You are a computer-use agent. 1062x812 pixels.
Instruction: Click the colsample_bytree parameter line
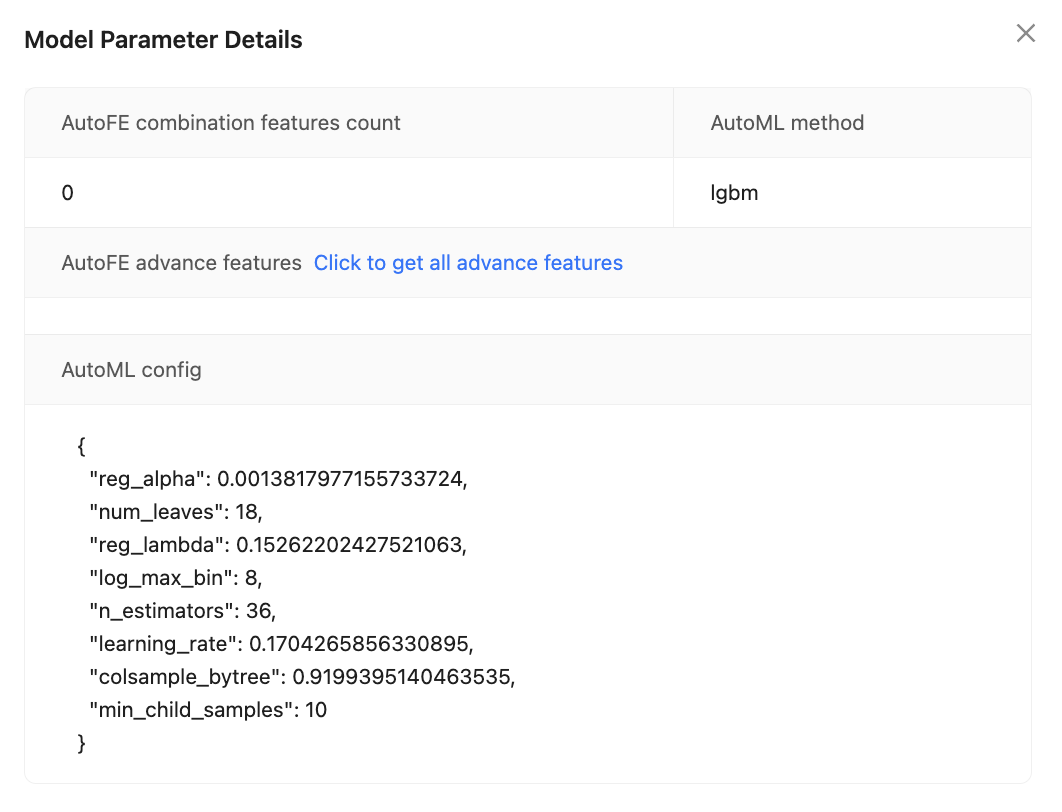(x=301, y=677)
